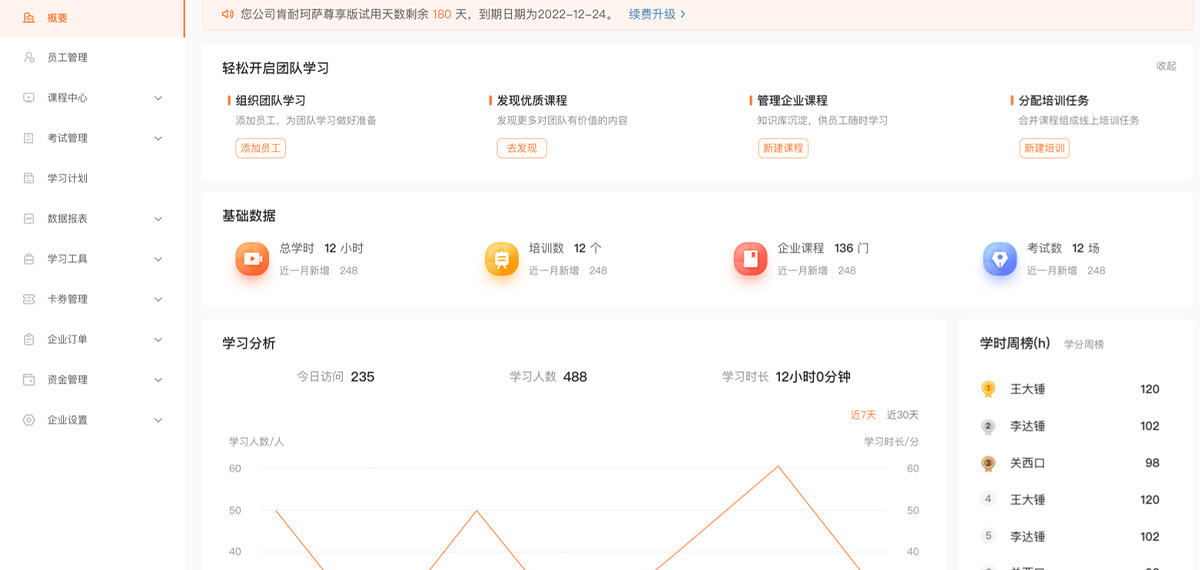Click the blue 考试数 icon

tap(999, 259)
